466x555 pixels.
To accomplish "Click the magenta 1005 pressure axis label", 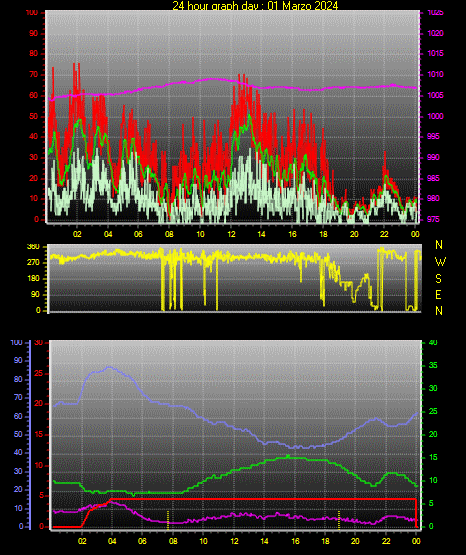I will [435, 95].
